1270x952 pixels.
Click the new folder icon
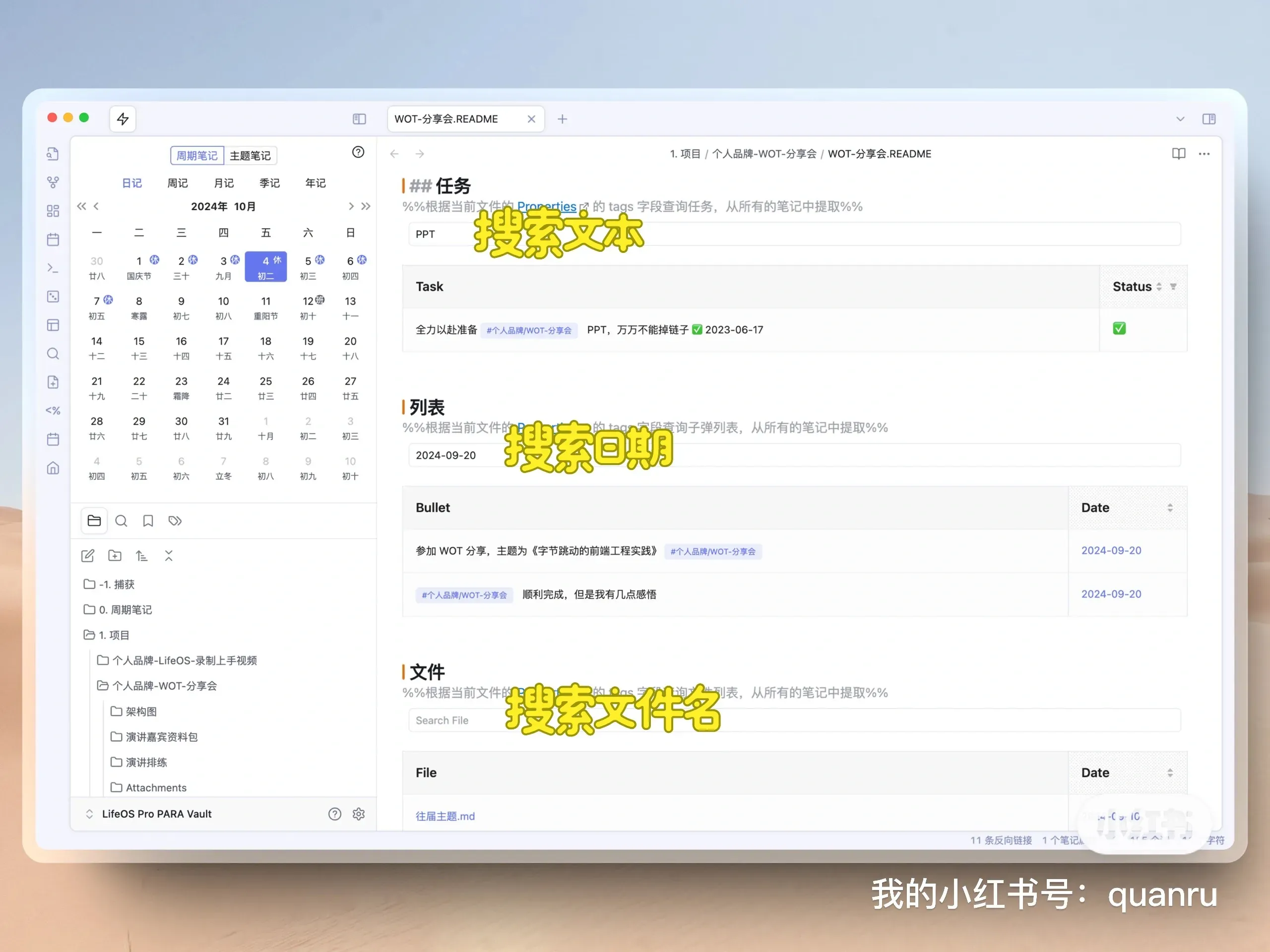[115, 555]
